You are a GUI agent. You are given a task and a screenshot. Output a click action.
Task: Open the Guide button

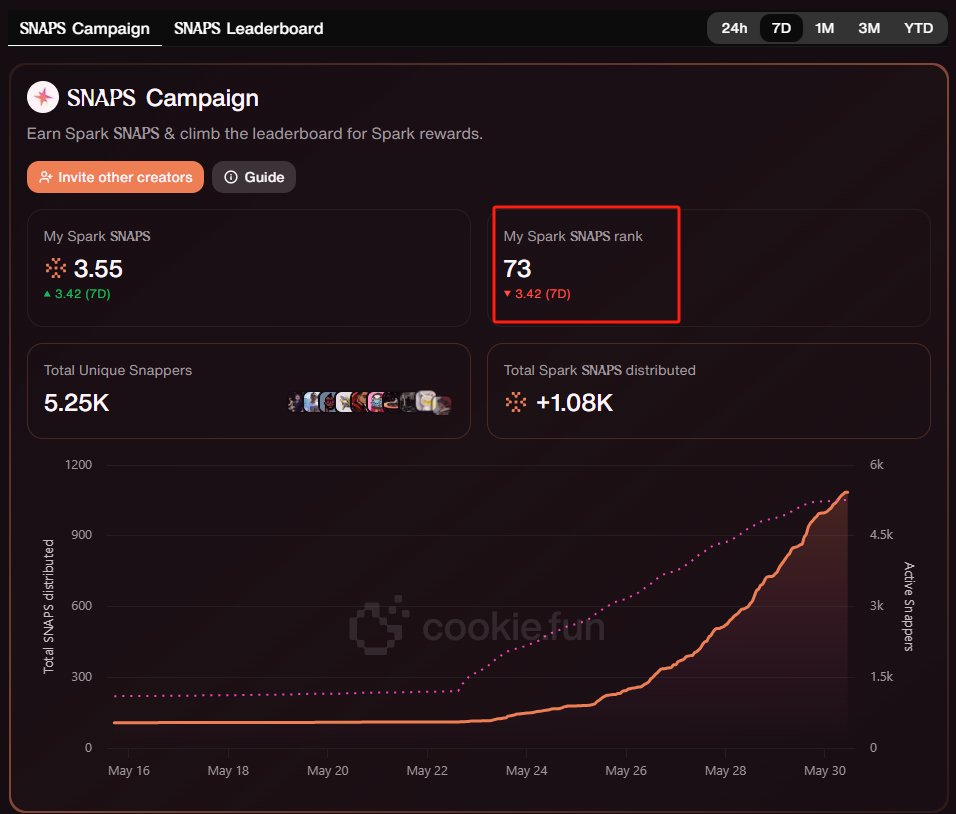tap(254, 177)
